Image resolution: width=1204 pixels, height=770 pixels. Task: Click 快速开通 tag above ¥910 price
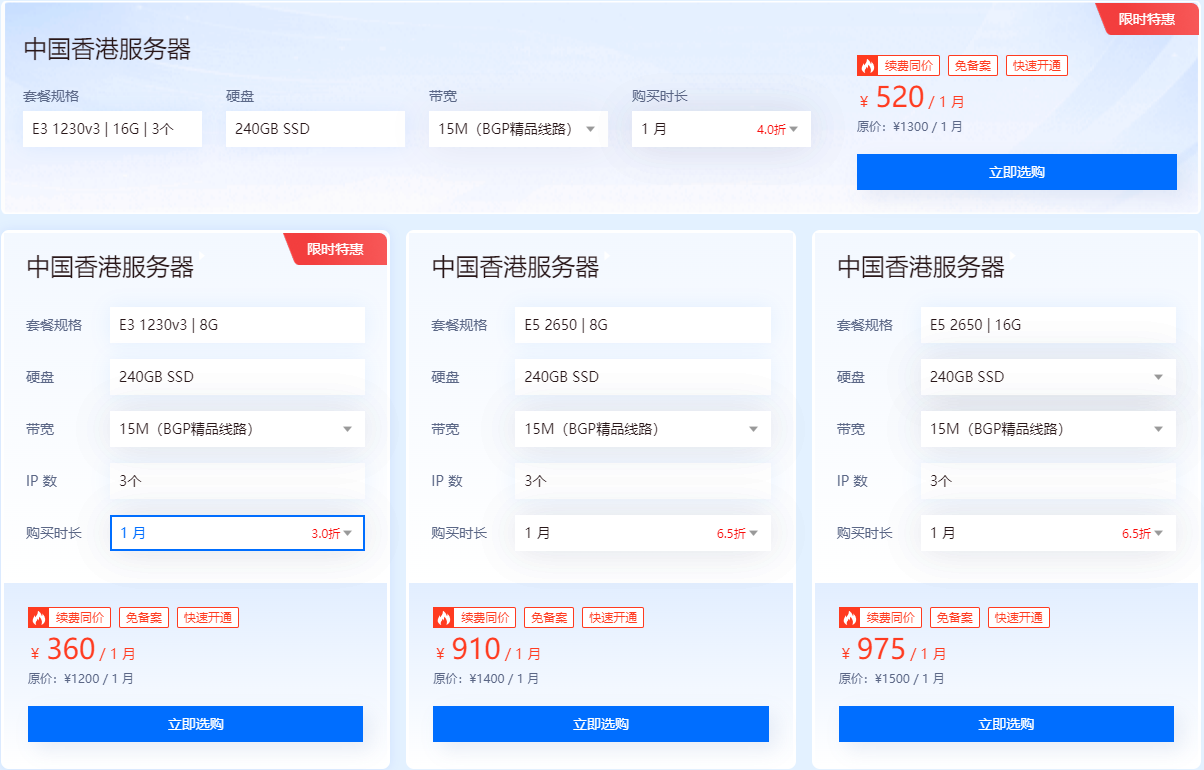click(613, 618)
